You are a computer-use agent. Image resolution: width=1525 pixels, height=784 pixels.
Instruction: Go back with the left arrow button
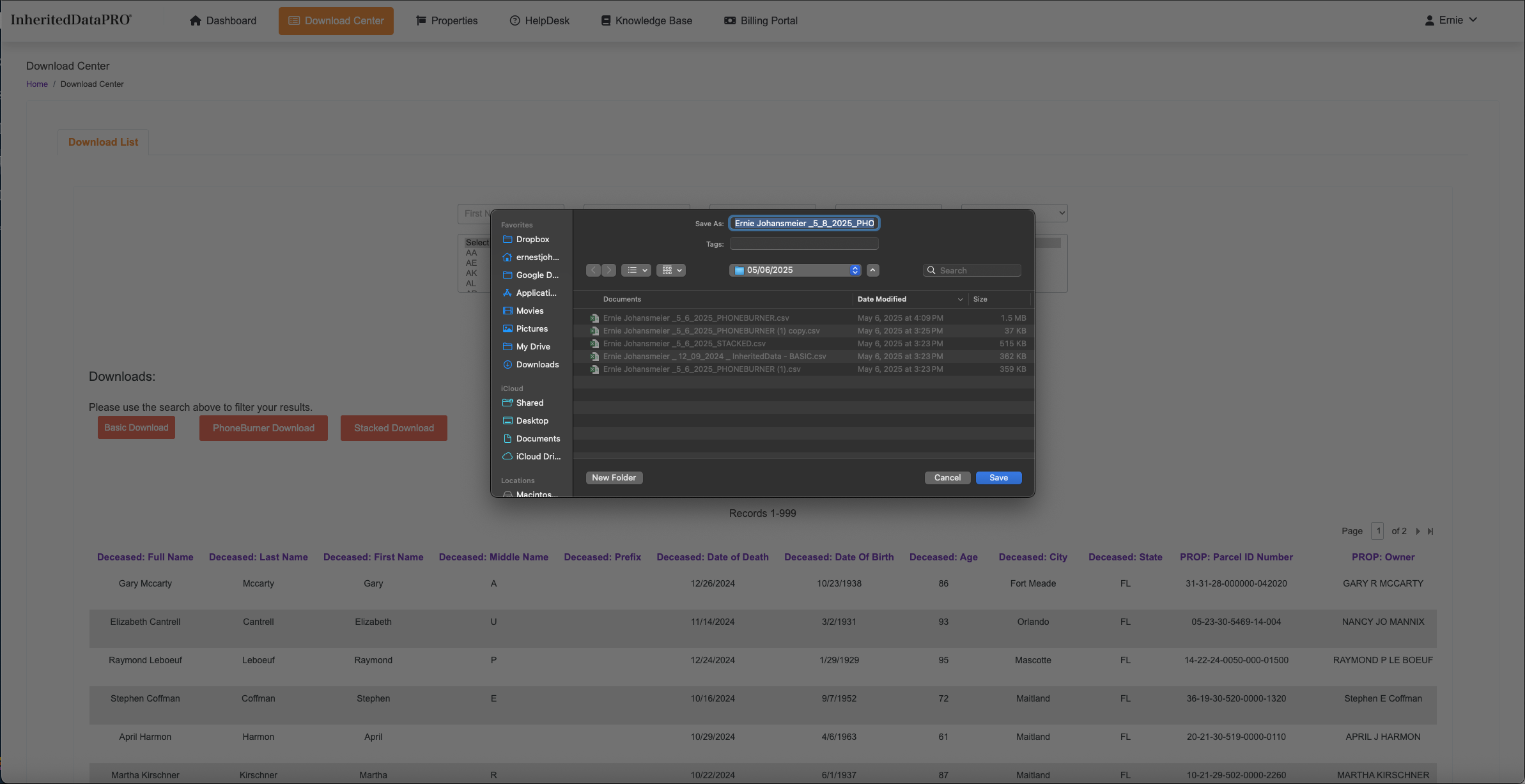[x=593, y=270]
